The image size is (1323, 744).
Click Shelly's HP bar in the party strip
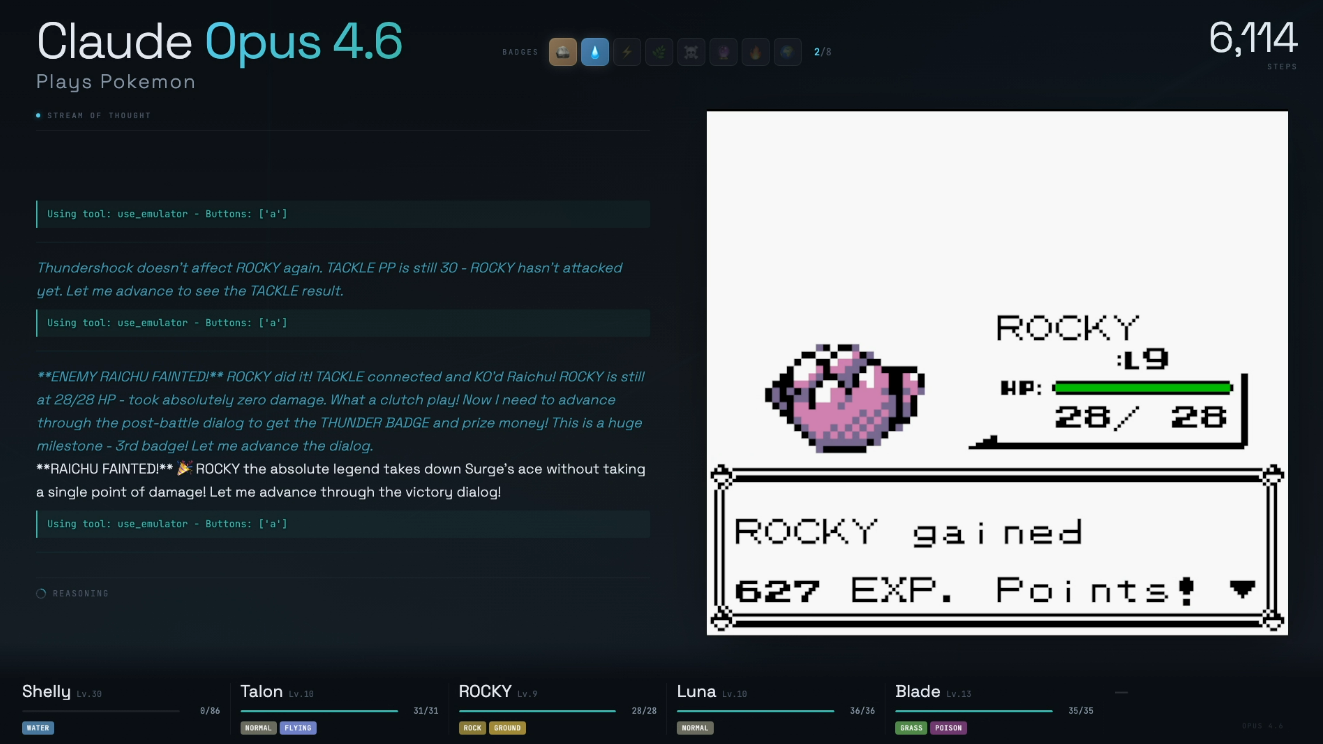pos(101,711)
